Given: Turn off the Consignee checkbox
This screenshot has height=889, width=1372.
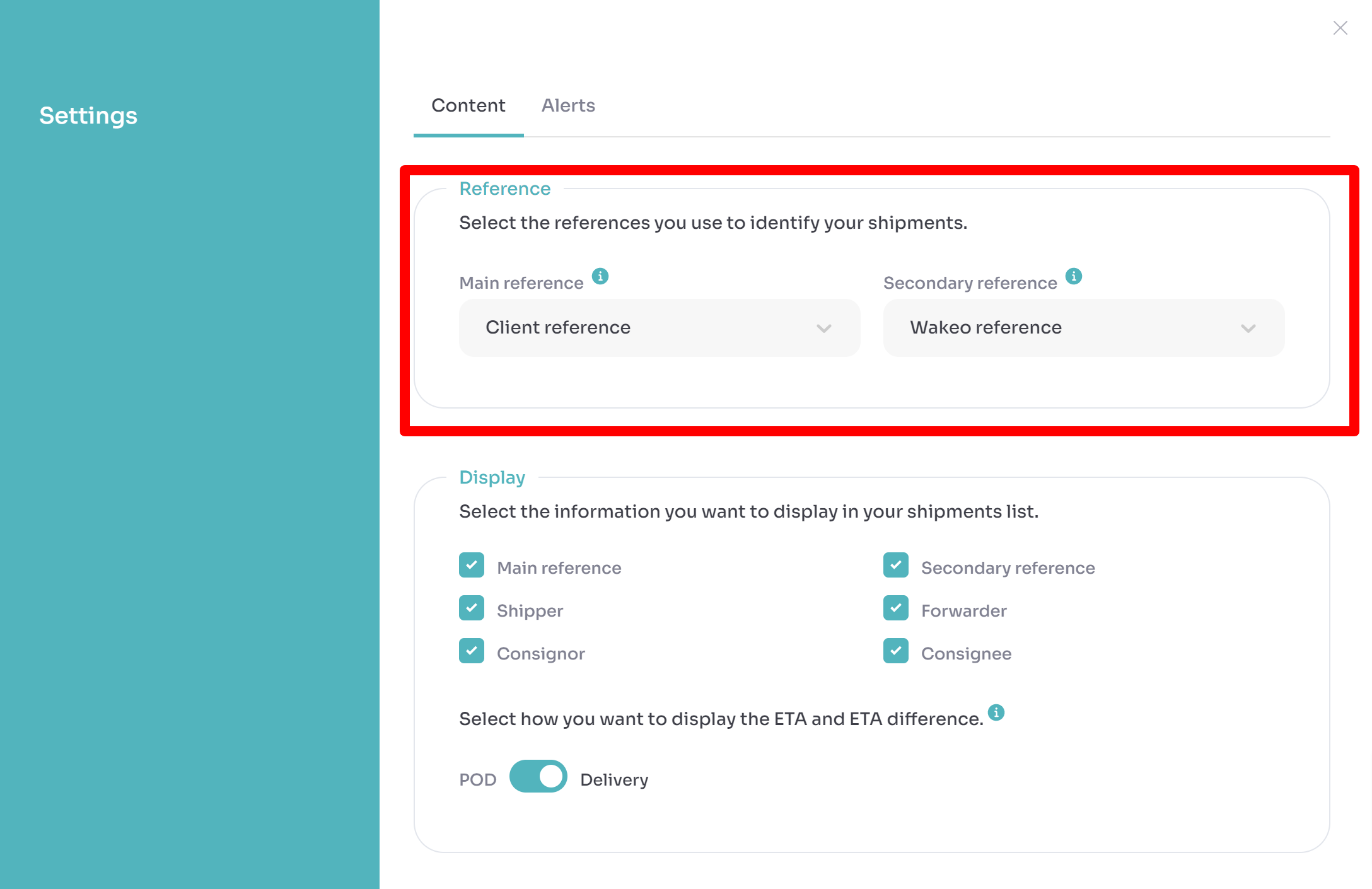Looking at the screenshot, I should (x=896, y=651).
